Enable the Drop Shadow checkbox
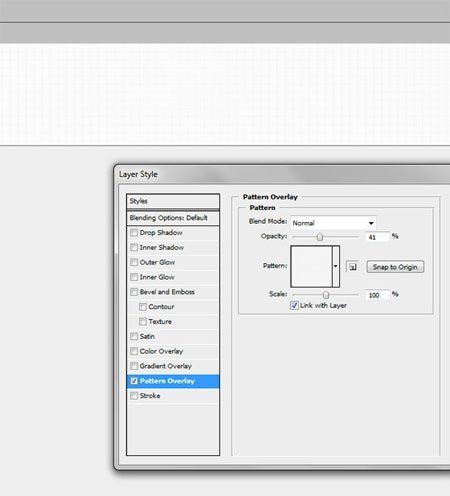The width and height of the screenshot is (450, 496). click(x=134, y=232)
